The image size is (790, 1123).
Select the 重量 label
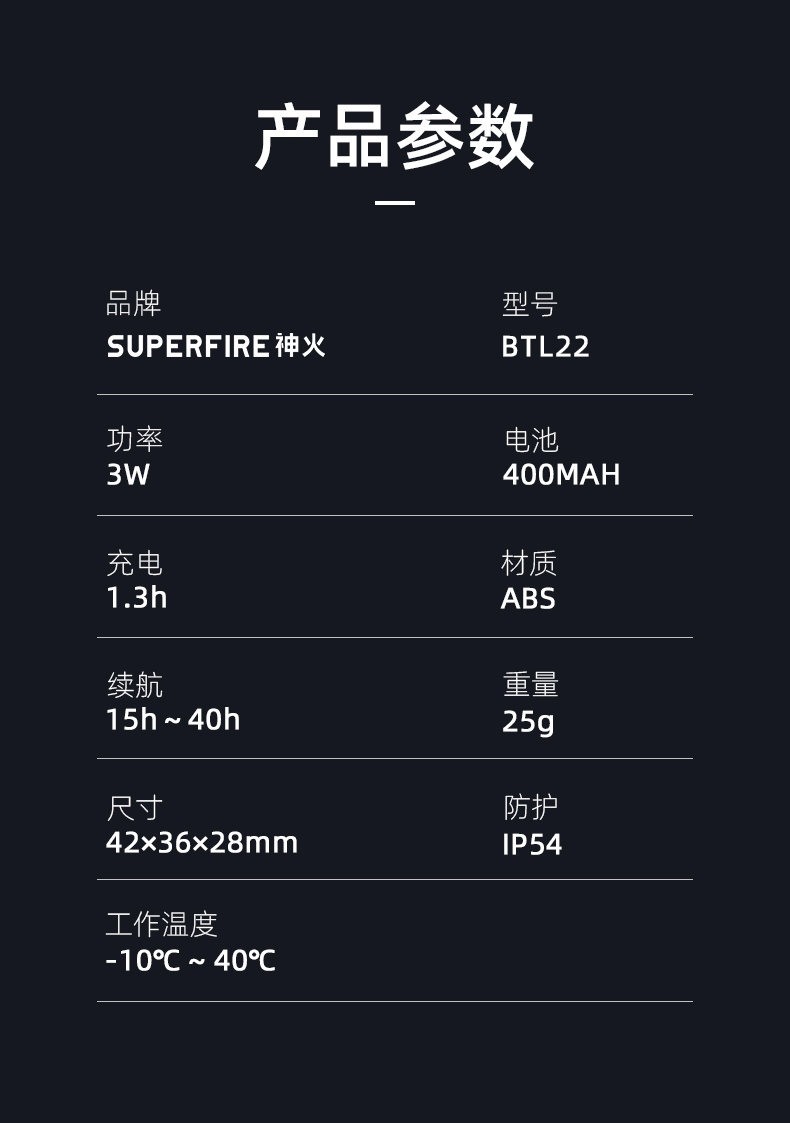coord(531,685)
